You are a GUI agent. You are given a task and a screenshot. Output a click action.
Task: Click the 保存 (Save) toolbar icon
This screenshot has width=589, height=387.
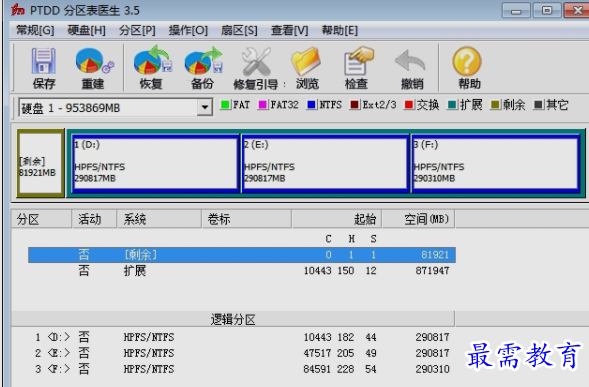(x=44, y=62)
